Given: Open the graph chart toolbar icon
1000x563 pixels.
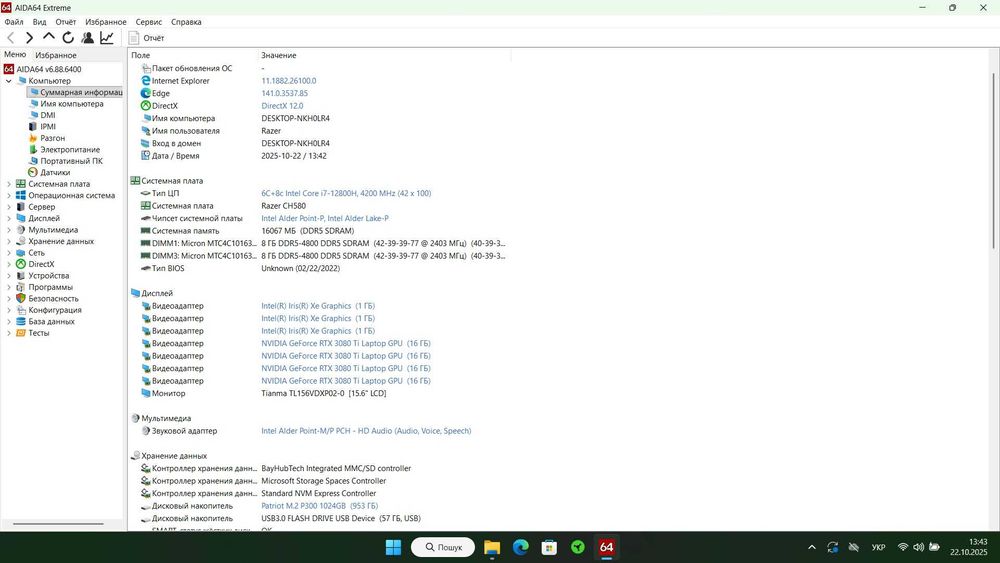Looking at the screenshot, I should tap(107, 38).
